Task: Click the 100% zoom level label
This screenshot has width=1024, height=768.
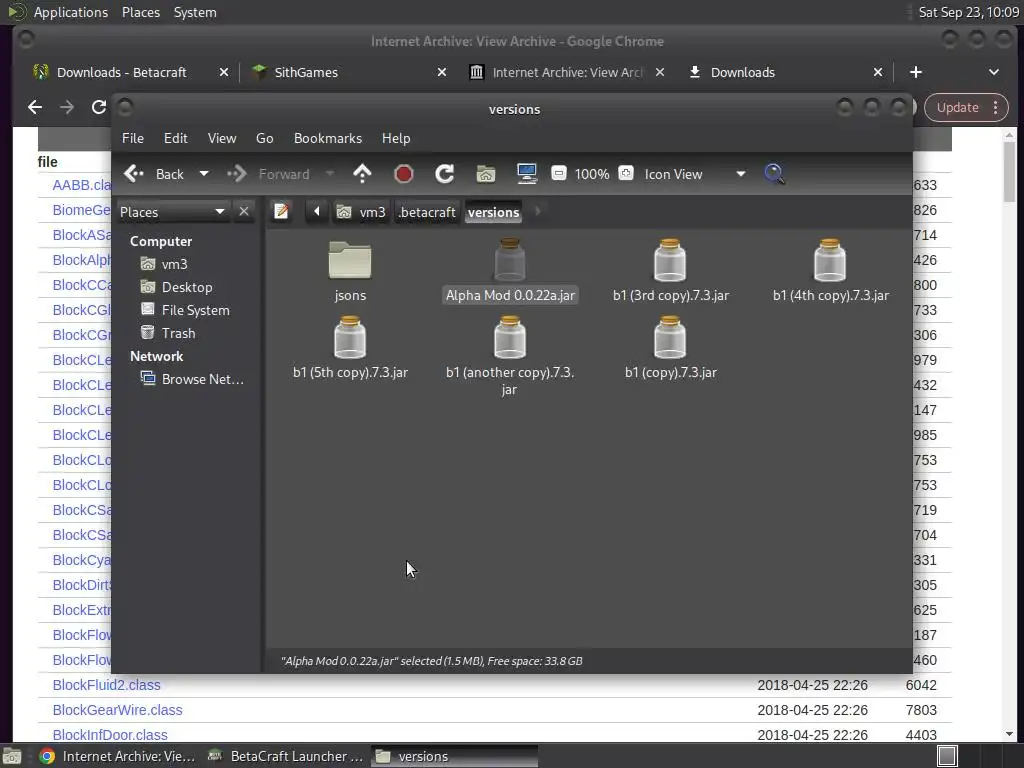Action: pyautogui.click(x=592, y=174)
